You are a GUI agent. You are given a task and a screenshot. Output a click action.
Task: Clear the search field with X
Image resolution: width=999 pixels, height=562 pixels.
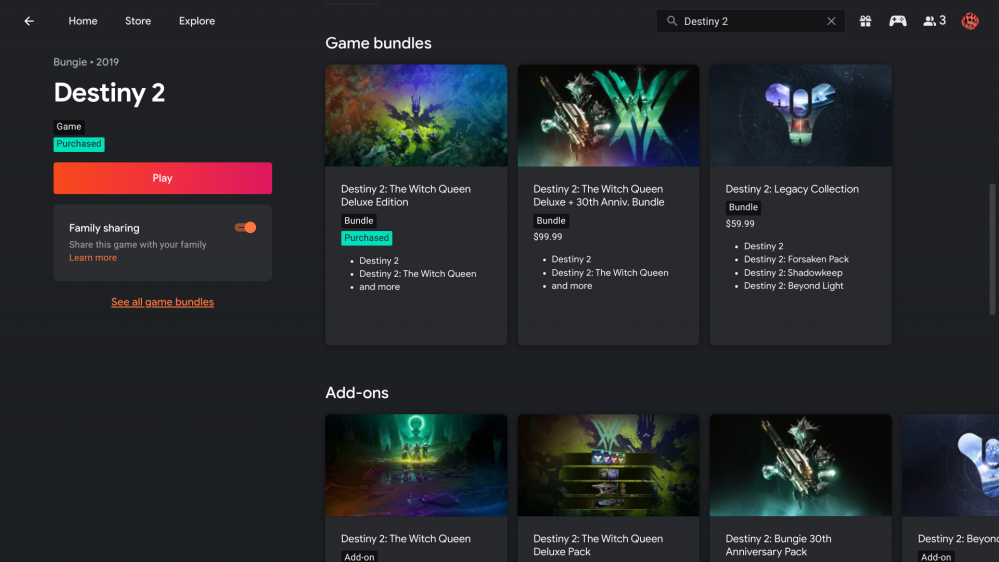(831, 21)
